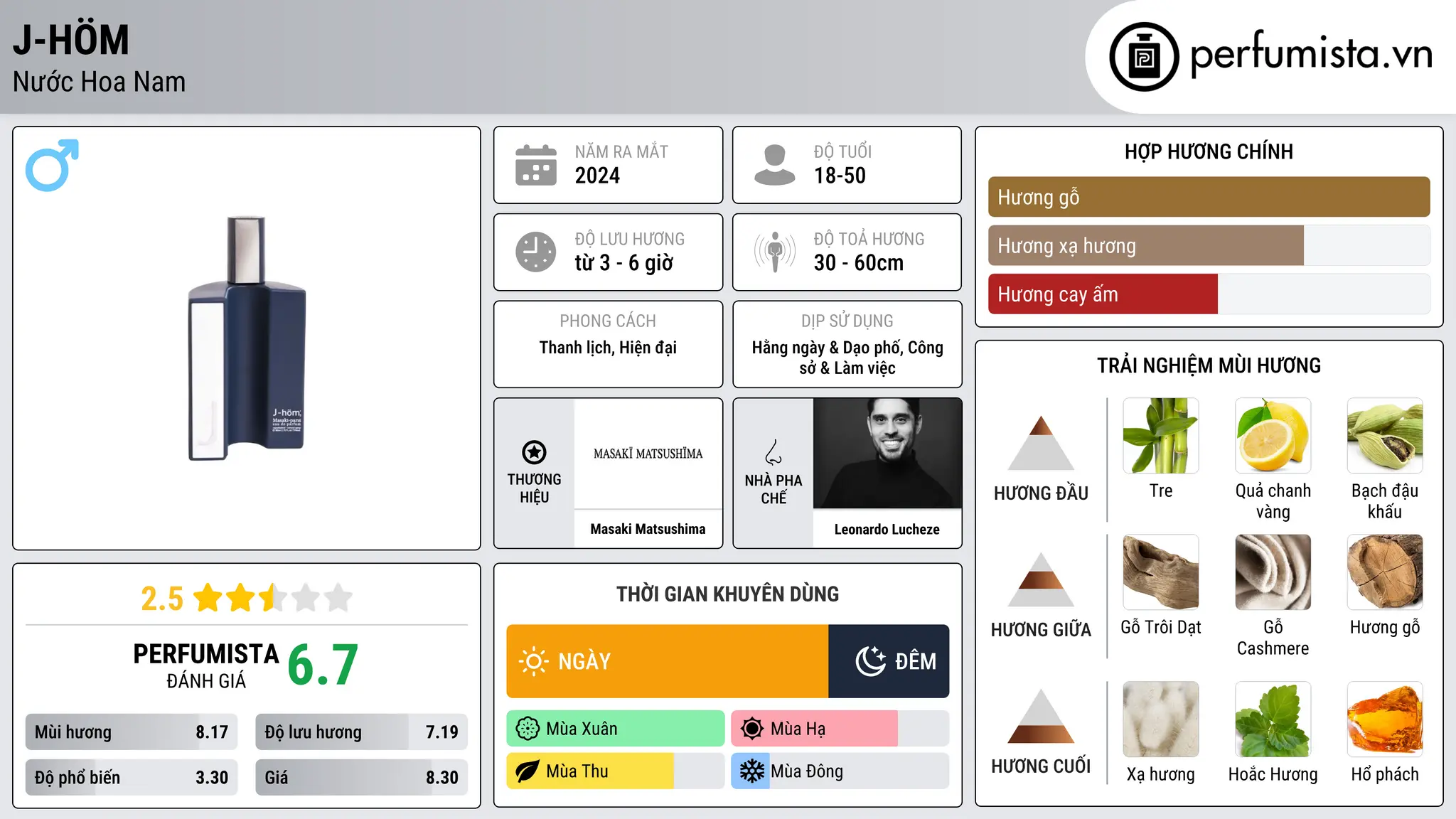This screenshot has height=819, width=1456.
Task: Click the occasion text Hằng ngày & Dạo phố
Action: [847, 358]
